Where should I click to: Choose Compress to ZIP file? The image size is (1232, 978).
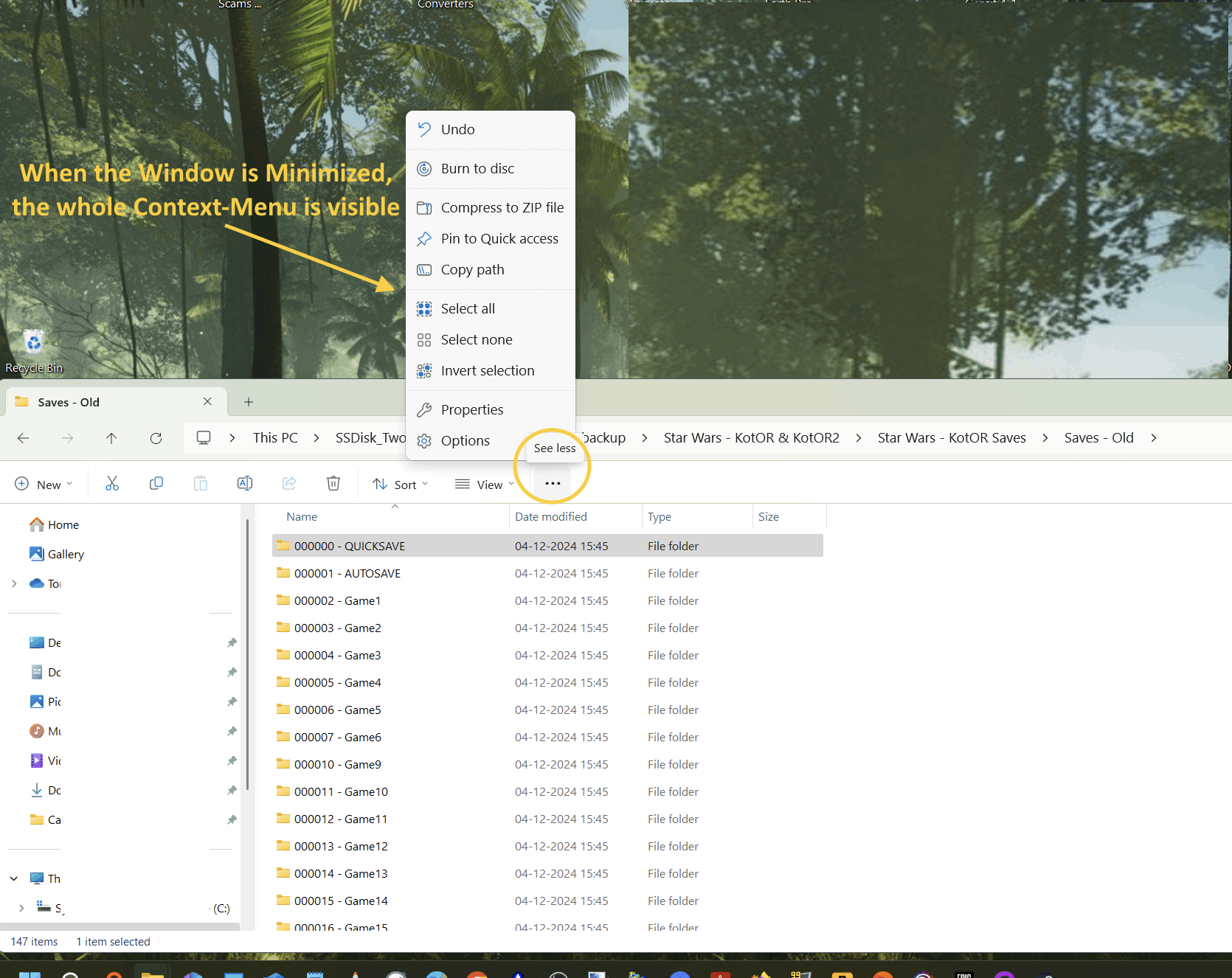(491, 208)
